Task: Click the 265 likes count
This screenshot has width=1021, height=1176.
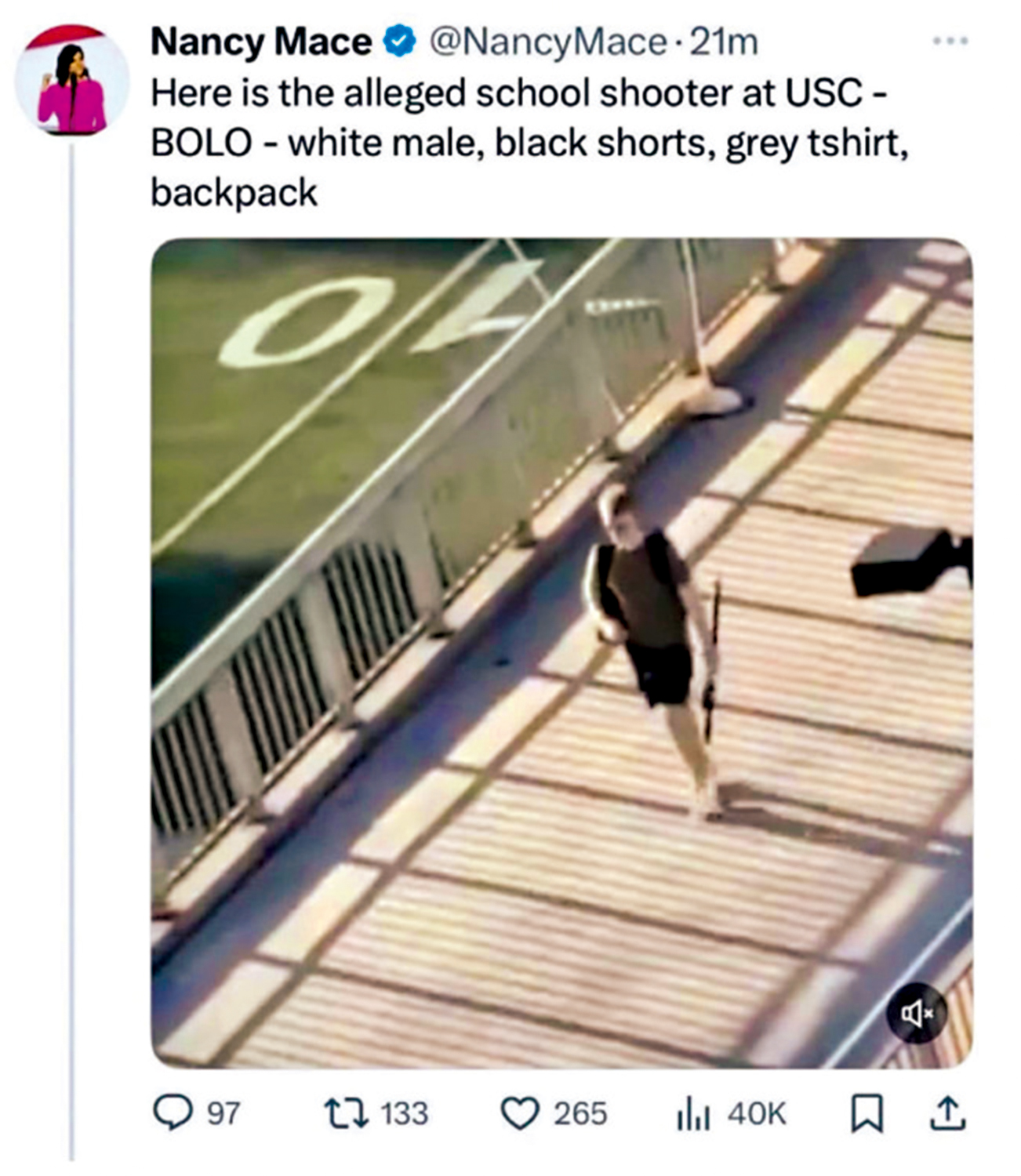Action: click(x=580, y=1114)
